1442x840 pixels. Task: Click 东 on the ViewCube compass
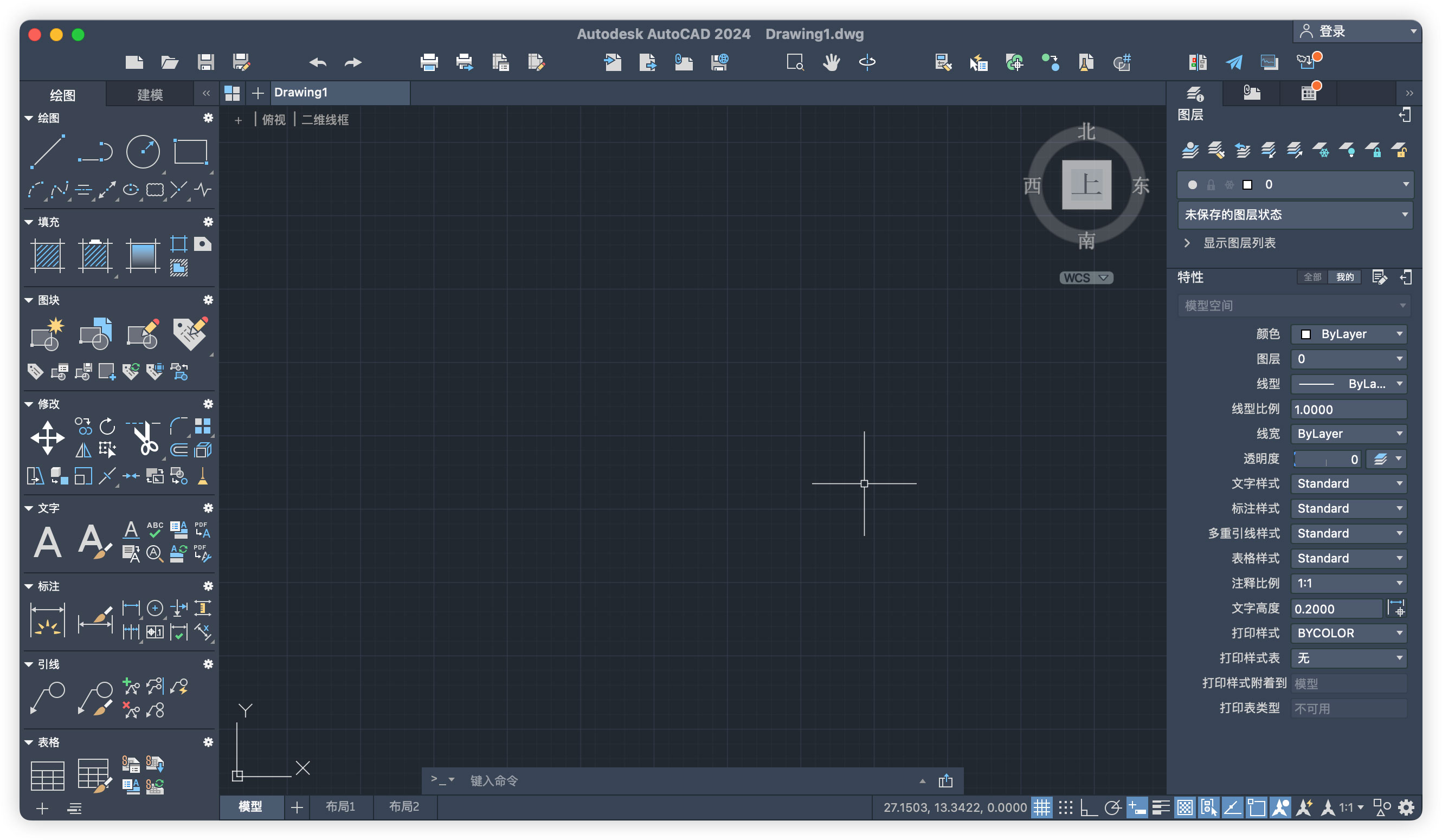[x=1141, y=185]
